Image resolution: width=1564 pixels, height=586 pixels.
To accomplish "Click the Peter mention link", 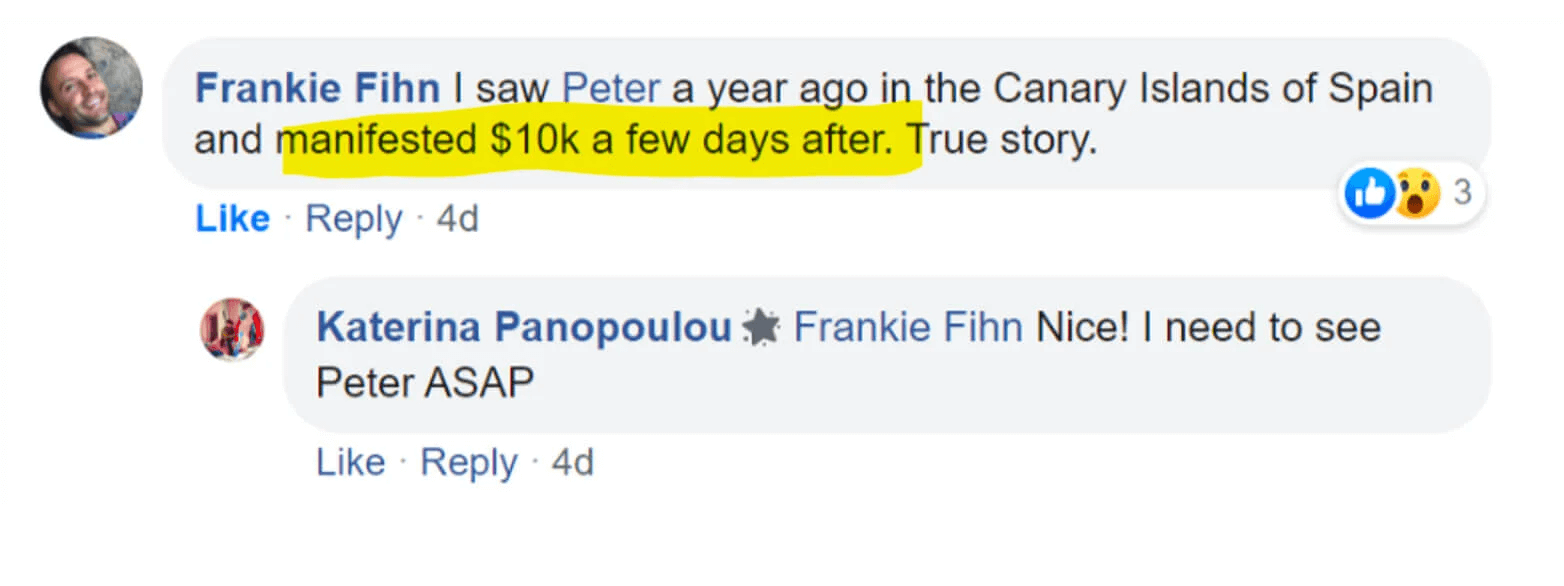I will [x=611, y=89].
